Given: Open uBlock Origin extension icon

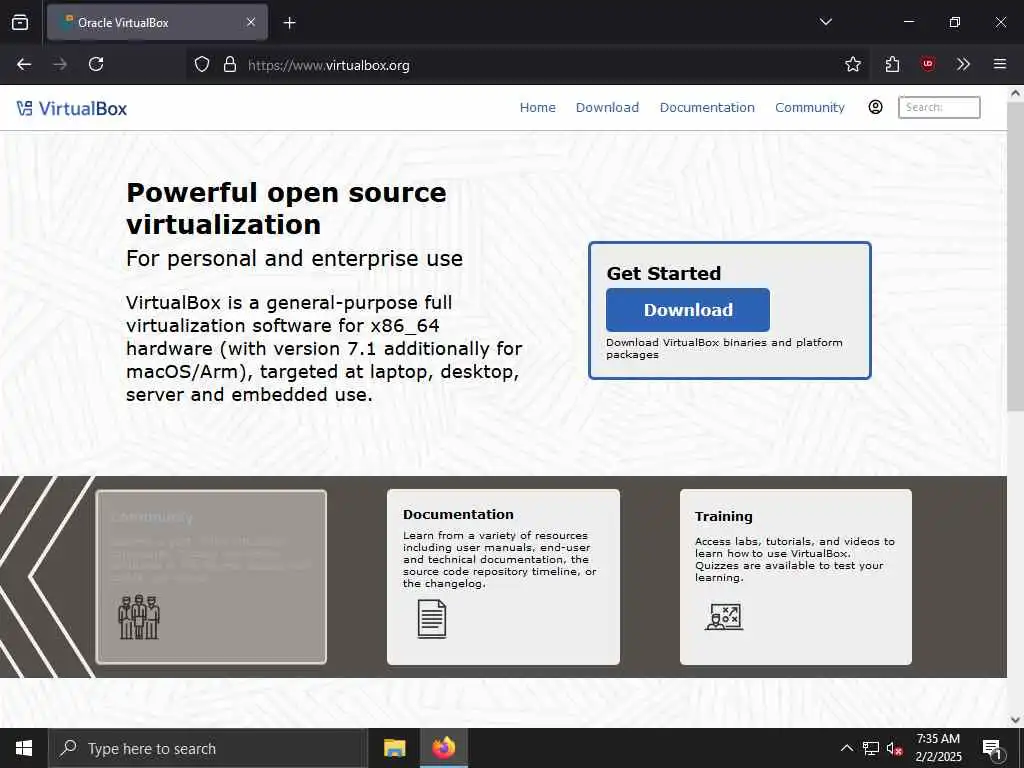Looking at the screenshot, I should pyautogui.click(x=927, y=64).
